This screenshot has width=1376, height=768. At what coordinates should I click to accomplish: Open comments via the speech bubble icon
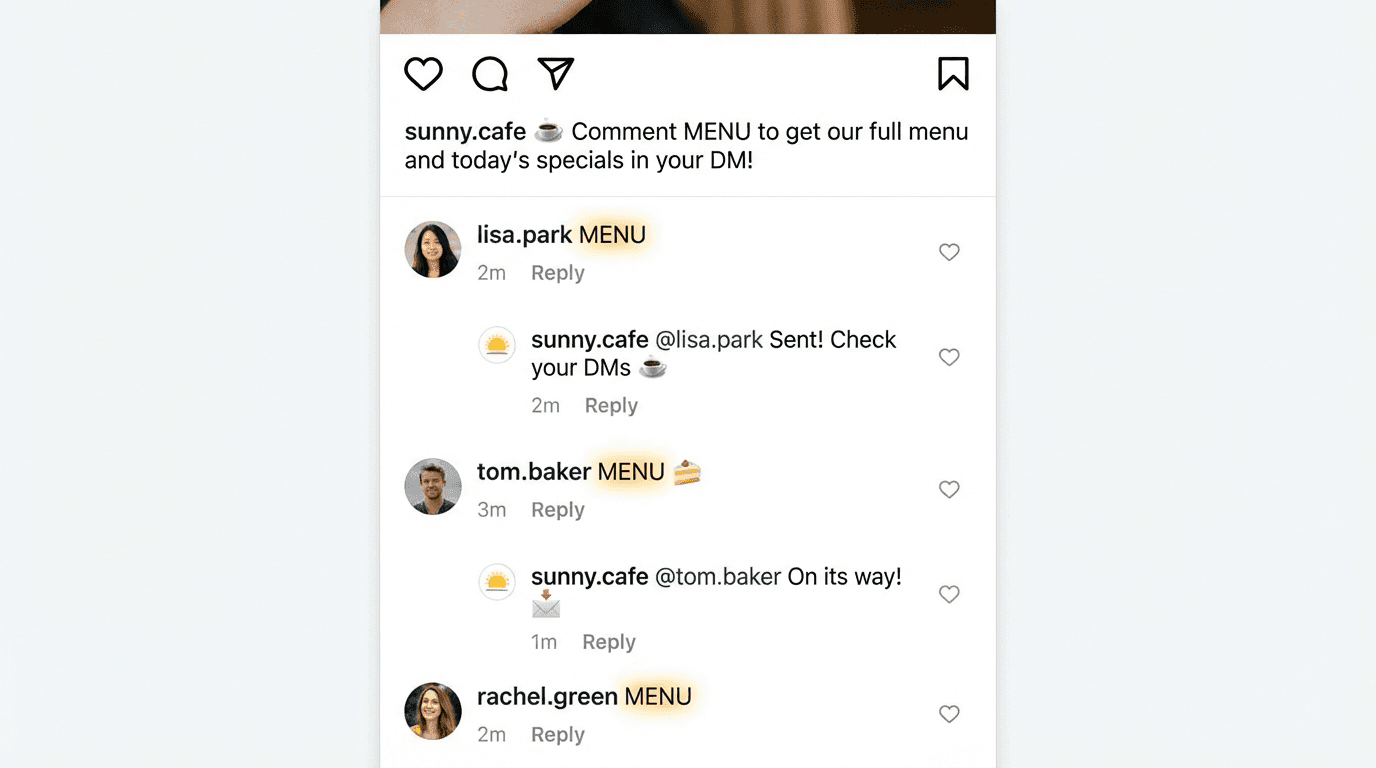(490, 74)
